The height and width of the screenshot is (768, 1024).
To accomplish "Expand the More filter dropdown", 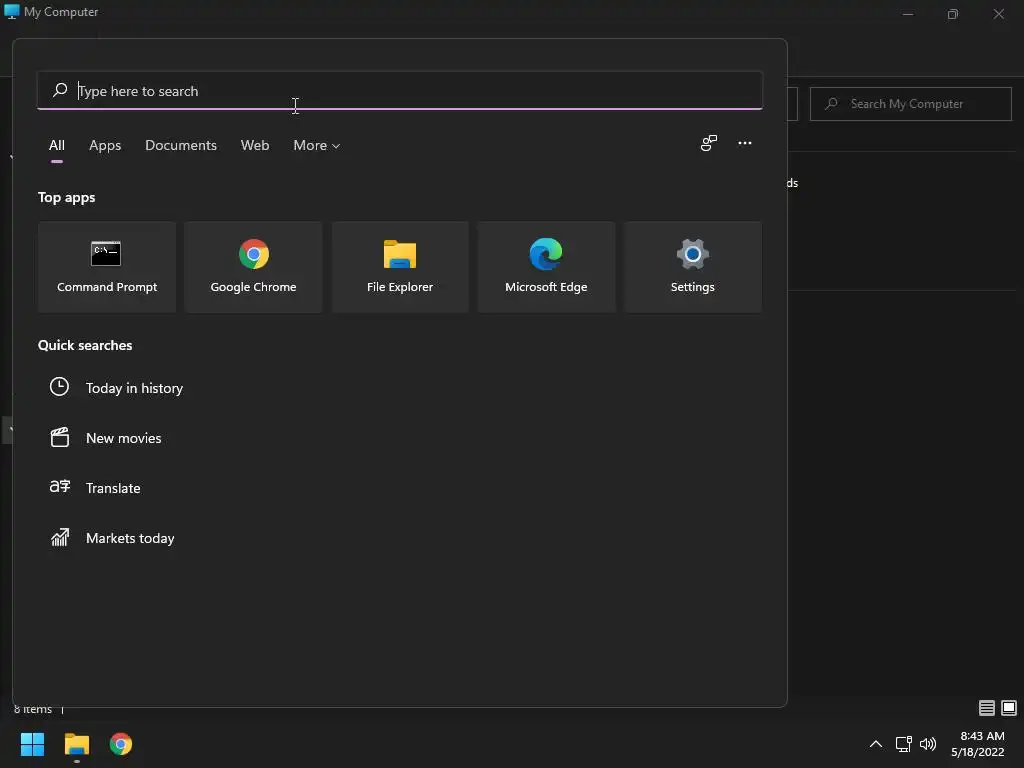I will (317, 145).
